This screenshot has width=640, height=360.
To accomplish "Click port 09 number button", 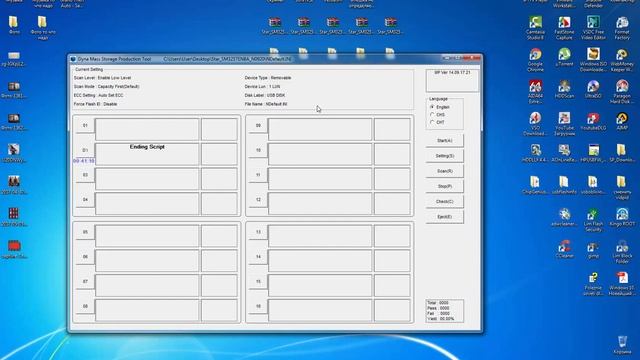I will (x=258, y=126).
